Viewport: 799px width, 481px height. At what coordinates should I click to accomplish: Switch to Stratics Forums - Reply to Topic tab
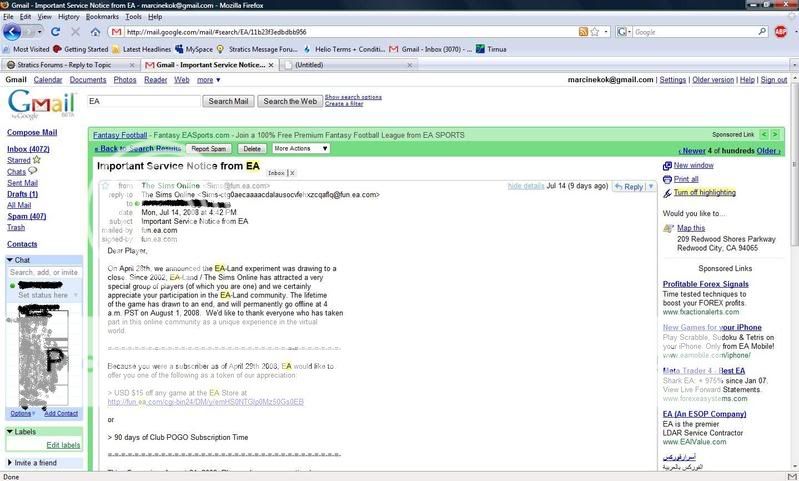tap(70, 65)
